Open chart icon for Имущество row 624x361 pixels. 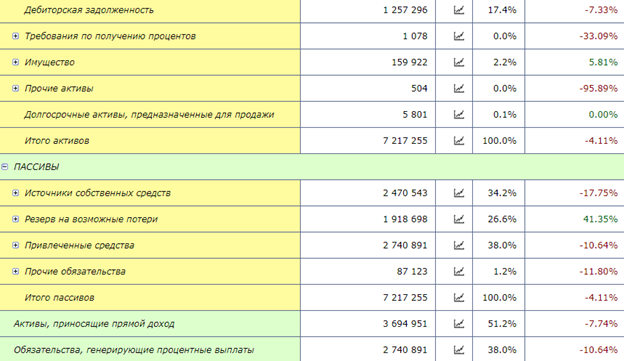coord(459,62)
